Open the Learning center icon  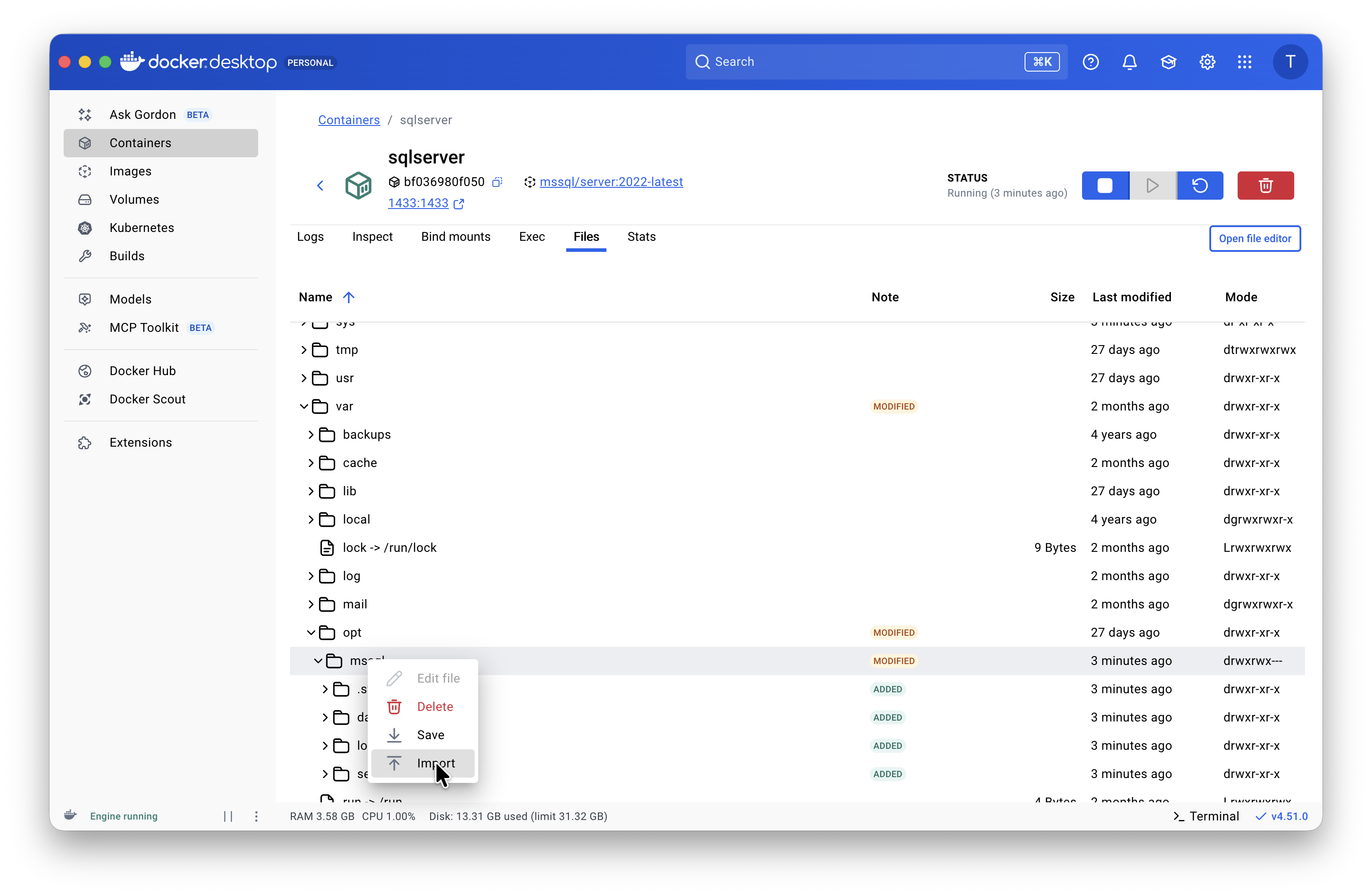(x=1168, y=62)
